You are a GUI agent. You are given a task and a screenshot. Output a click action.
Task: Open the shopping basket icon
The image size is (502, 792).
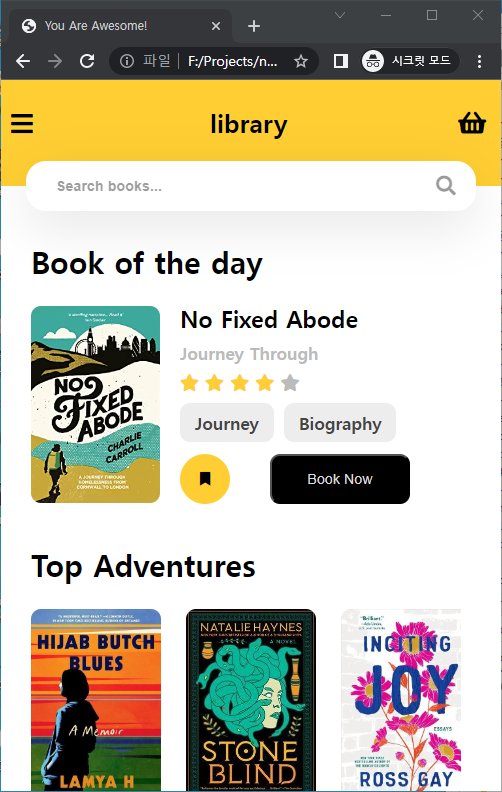472,123
